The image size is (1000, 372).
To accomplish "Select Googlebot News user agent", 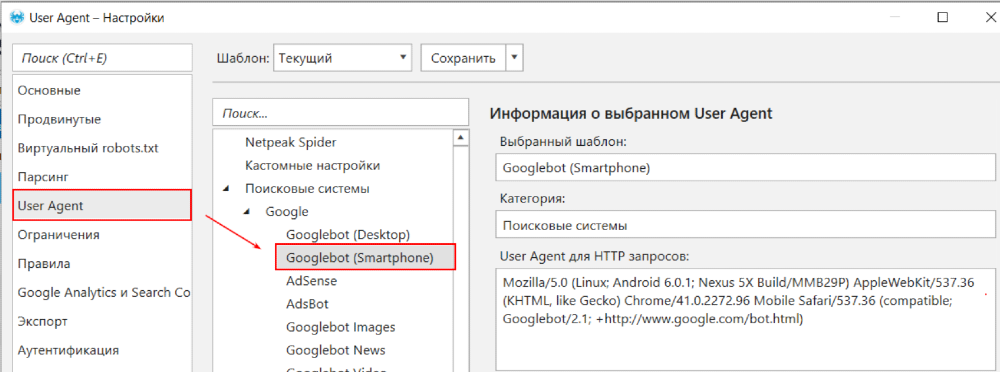I will pyautogui.click(x=336, y=350).
